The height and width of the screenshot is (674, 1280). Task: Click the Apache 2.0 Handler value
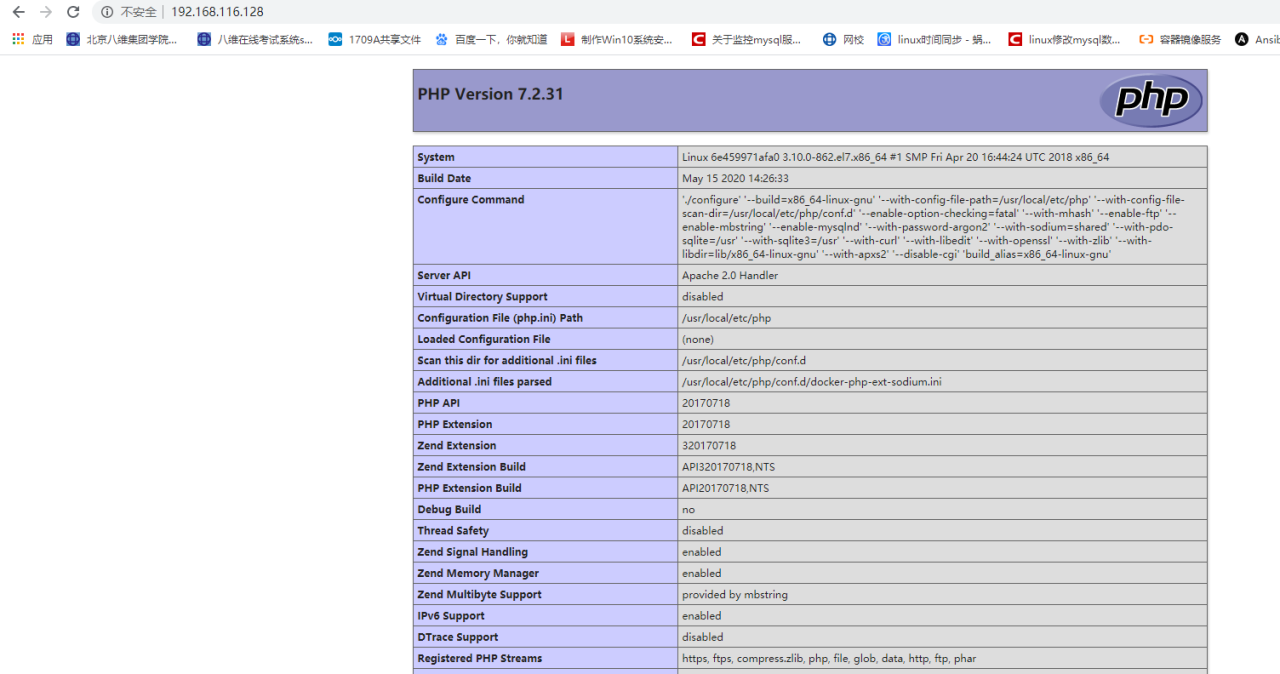(730, 275)
